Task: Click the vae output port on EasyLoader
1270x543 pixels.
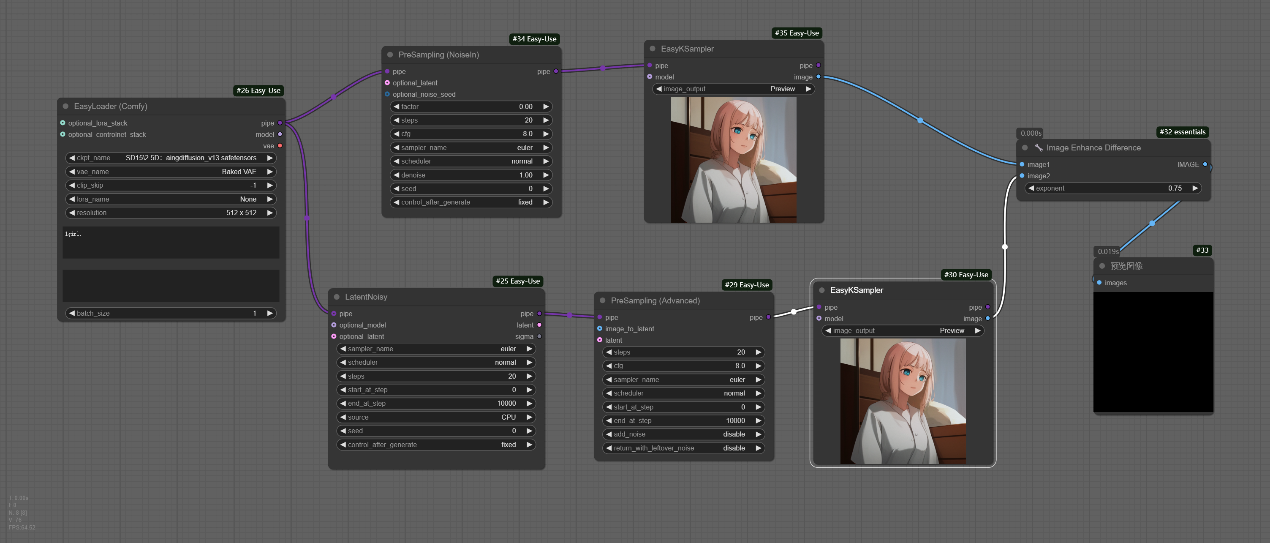Action: point(279,146)
